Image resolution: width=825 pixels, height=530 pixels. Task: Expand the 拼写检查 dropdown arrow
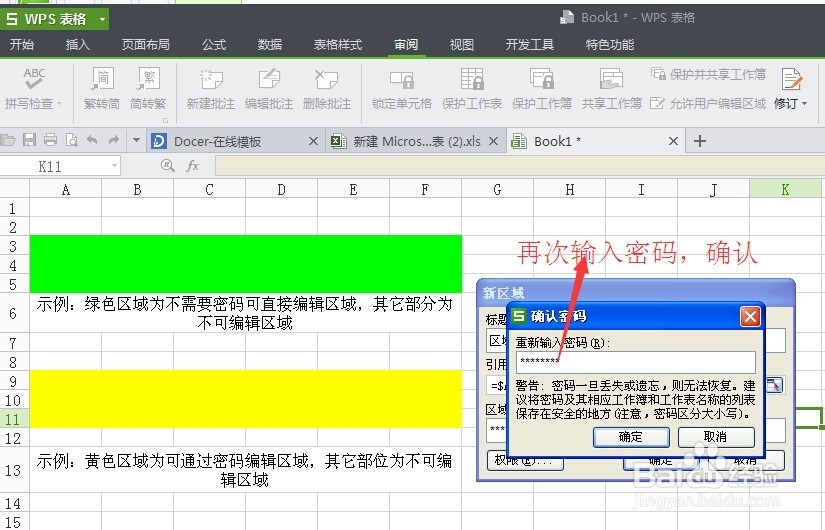point(59,104)
